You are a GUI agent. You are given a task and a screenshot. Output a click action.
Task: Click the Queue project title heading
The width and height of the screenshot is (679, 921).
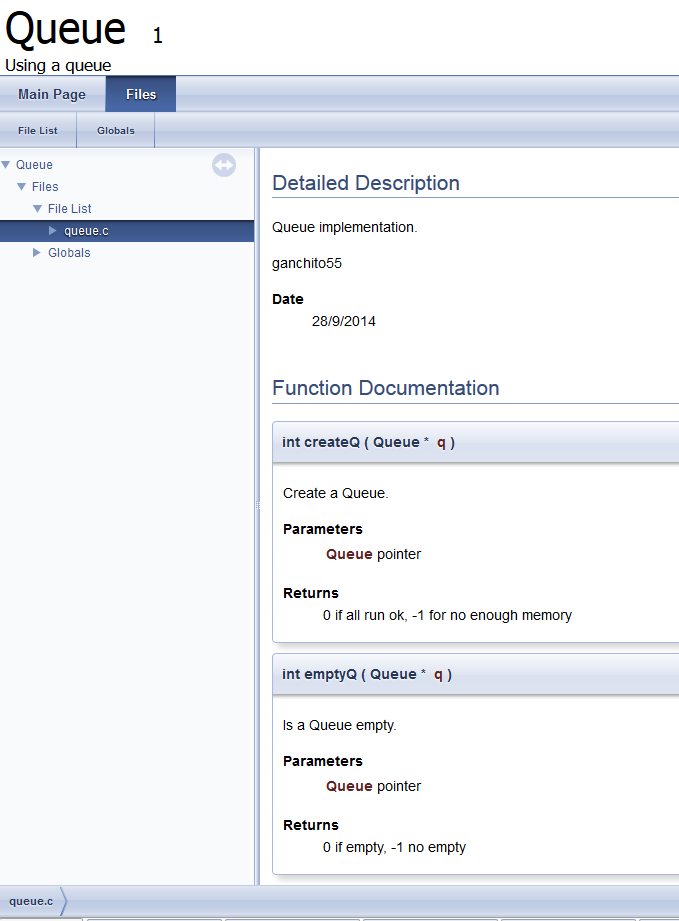pyautogui.click(x=65, y=29)
